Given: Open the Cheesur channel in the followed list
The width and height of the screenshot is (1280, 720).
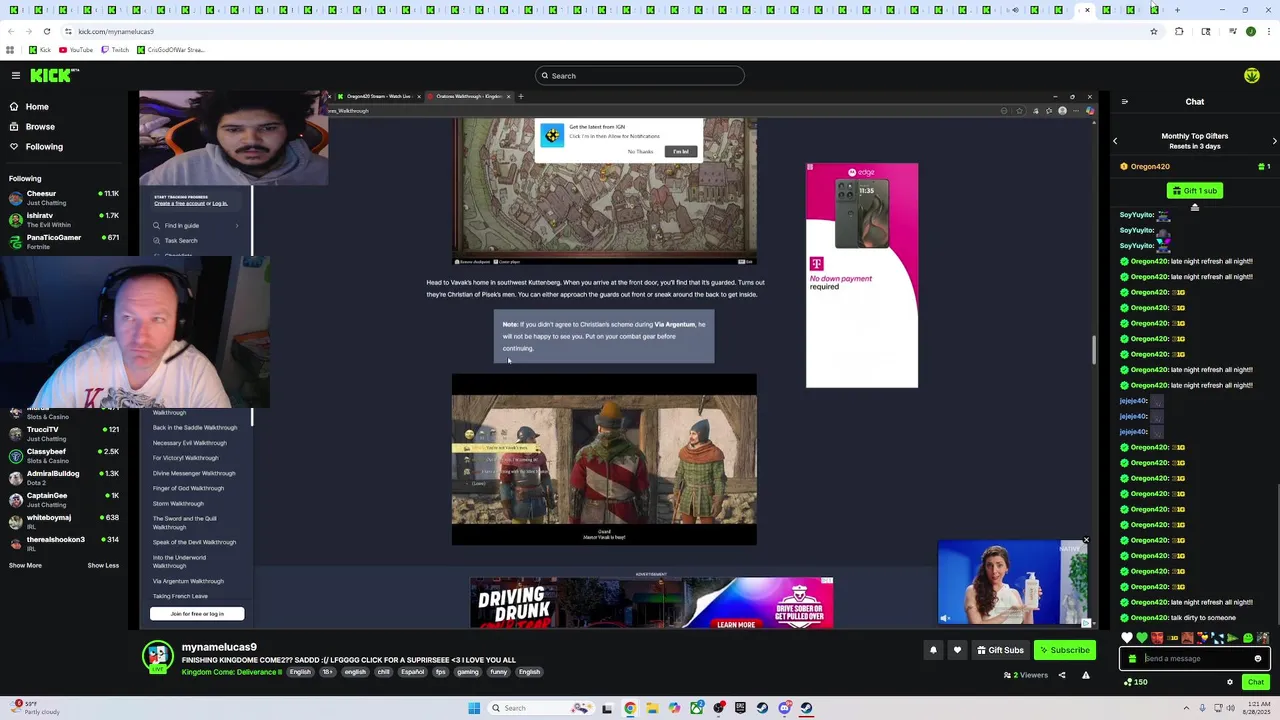Looking at the screenshot, I should tap(63, 197).
